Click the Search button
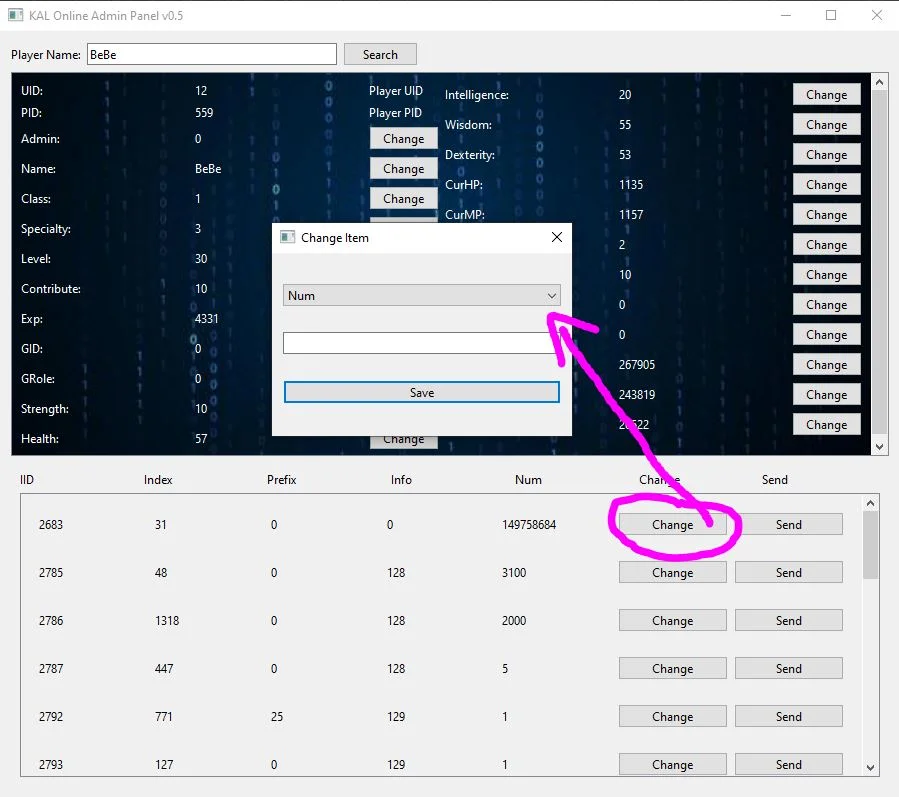The width and height of the screenshot is (899, 797). click(x=380, y=54)
